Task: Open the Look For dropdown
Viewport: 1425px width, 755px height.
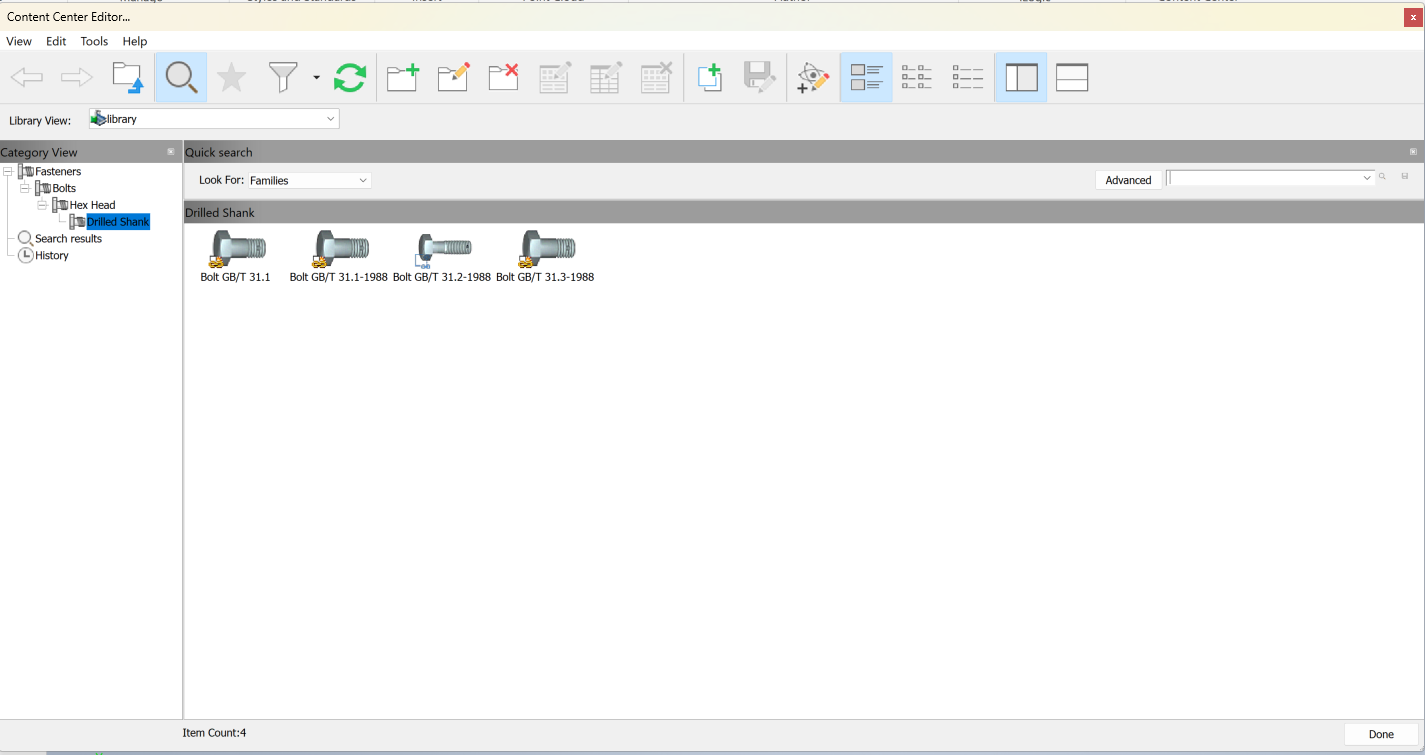Action: point(362,180)
